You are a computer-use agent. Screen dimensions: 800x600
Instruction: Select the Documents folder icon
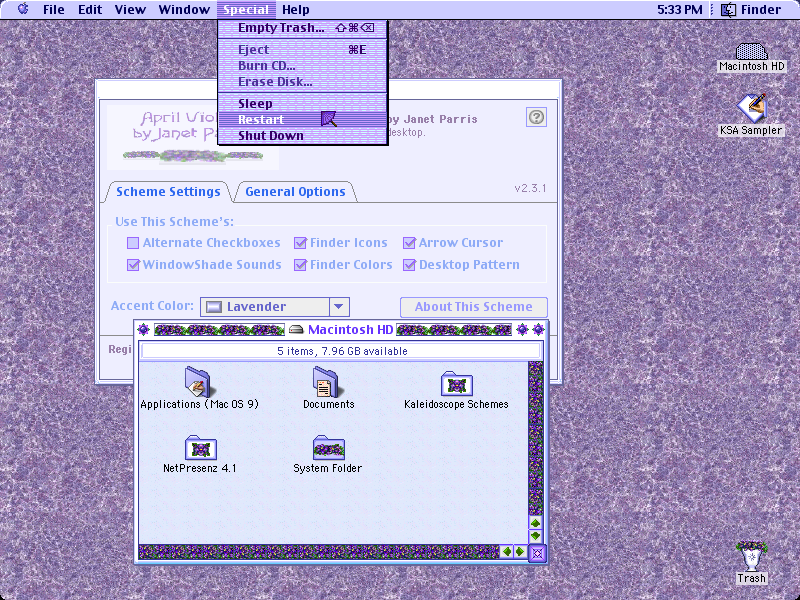coord(326,381)
